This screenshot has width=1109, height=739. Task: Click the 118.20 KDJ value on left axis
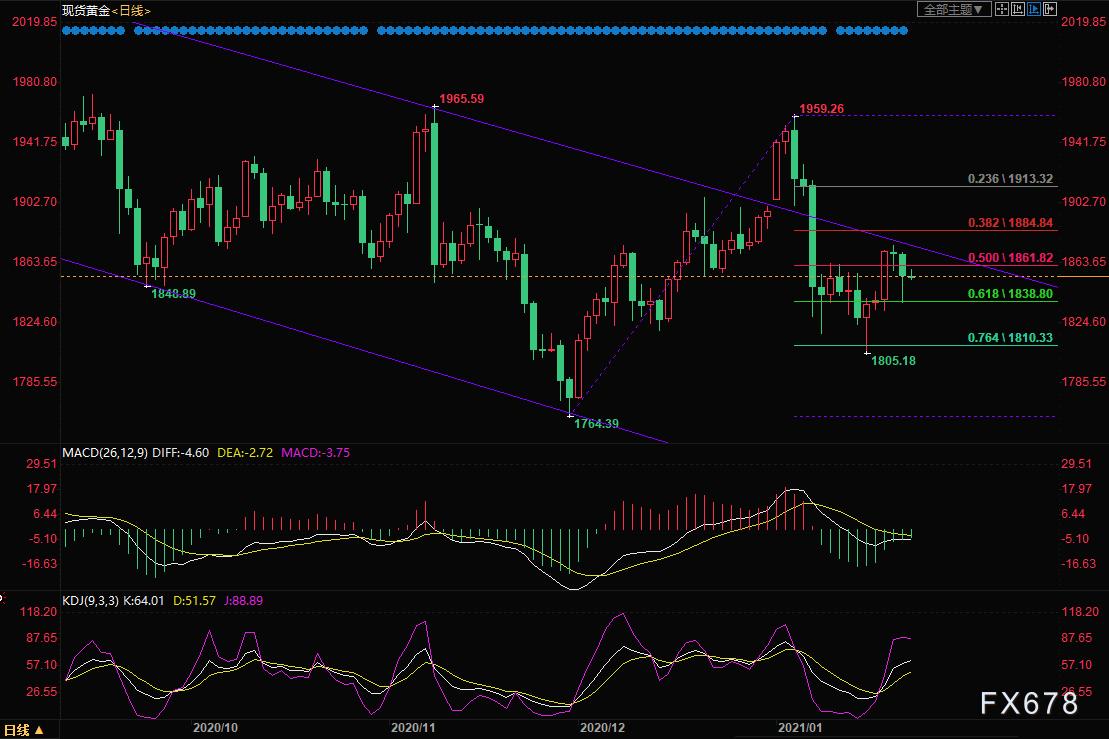point(40,612)
